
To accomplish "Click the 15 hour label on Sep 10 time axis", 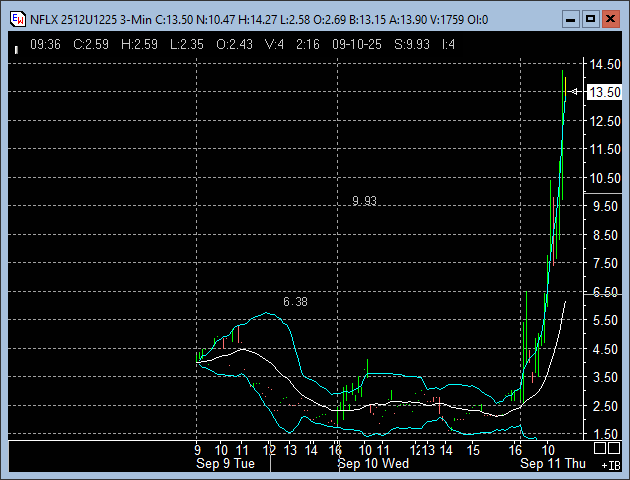I will [x=473, y=450].
